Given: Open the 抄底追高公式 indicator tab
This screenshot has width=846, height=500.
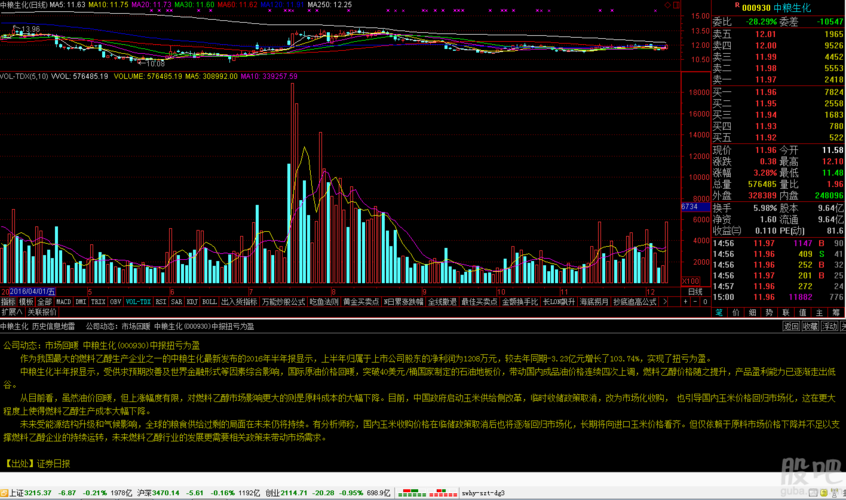Looking at the screenshot, I should coord(634,302).
